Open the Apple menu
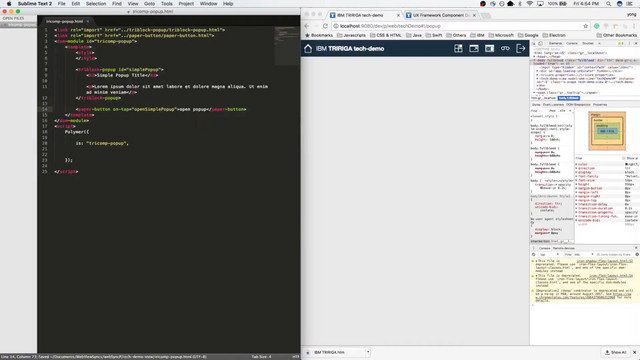Screen dimensions: 640x360 9,4
